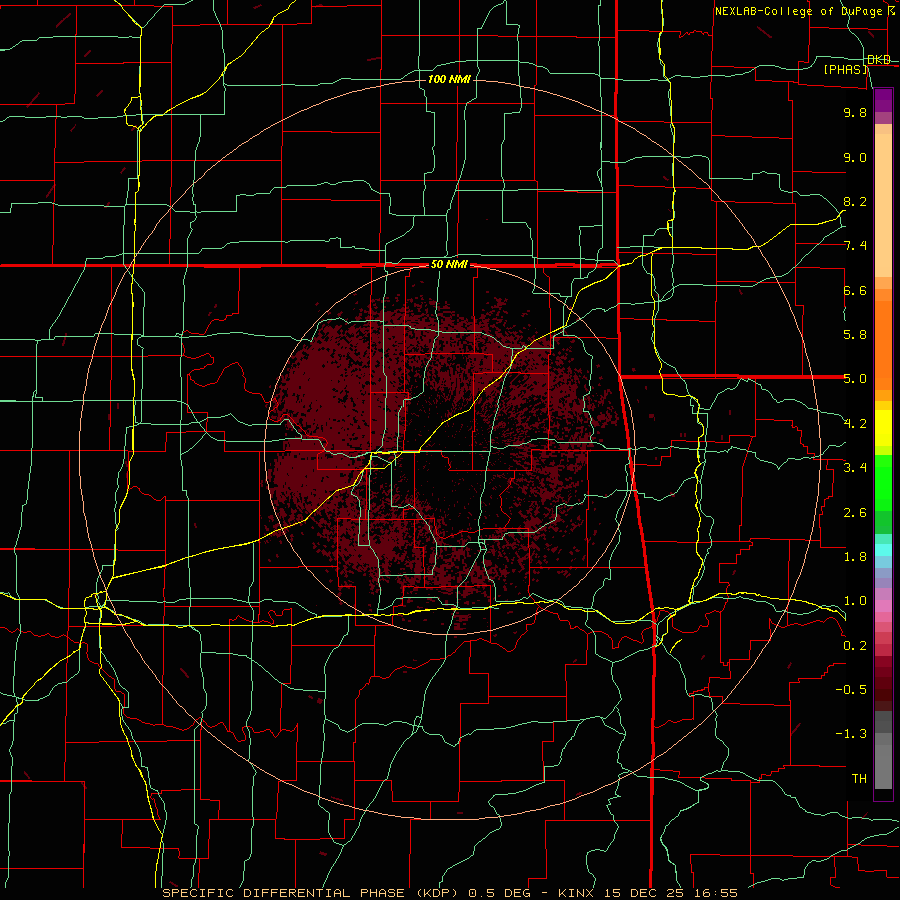
Task: Pick the orange swatch on the color bar
Action: (x=883, y=346)
